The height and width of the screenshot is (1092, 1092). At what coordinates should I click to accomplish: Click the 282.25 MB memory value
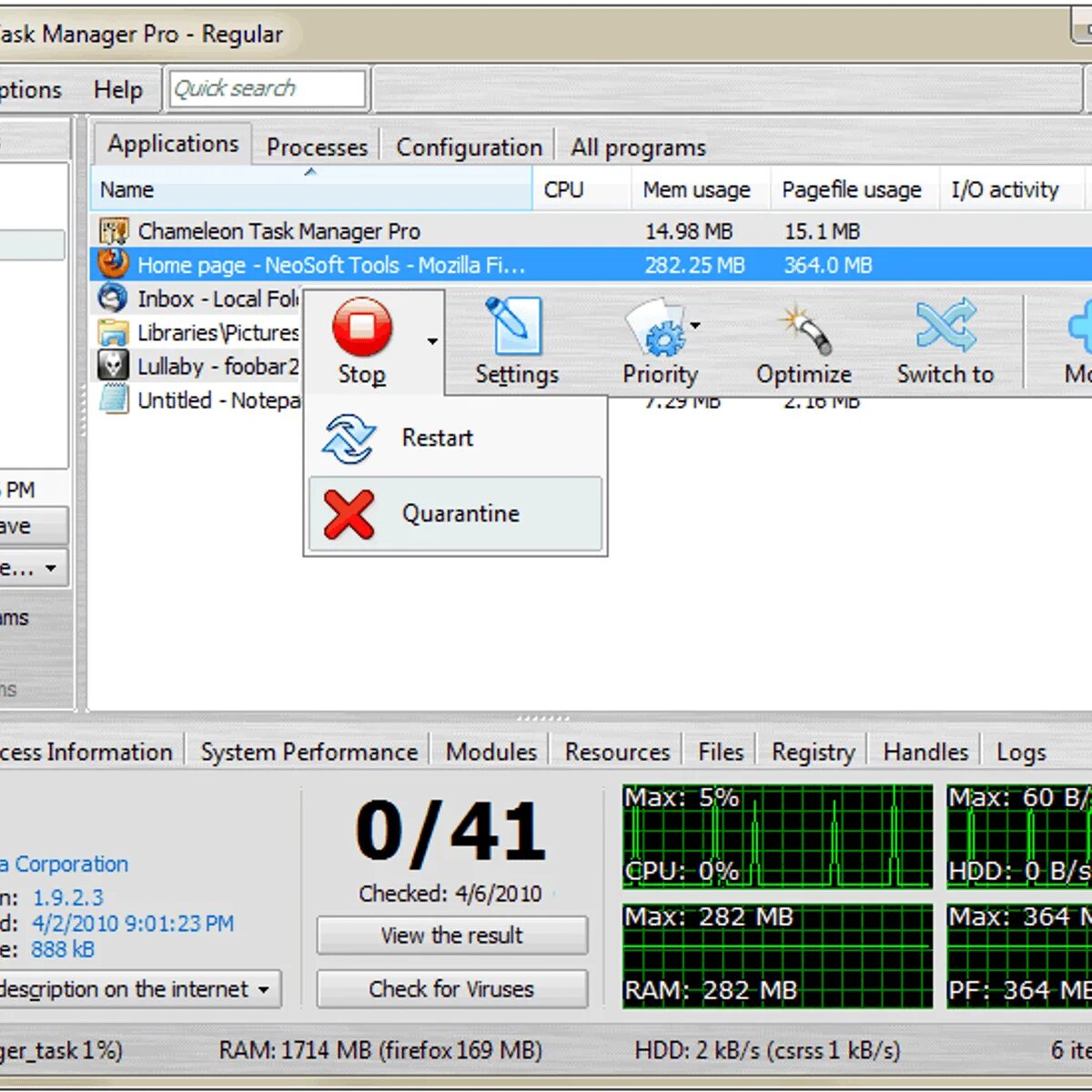pyautogui.click(x=694, y=265)
